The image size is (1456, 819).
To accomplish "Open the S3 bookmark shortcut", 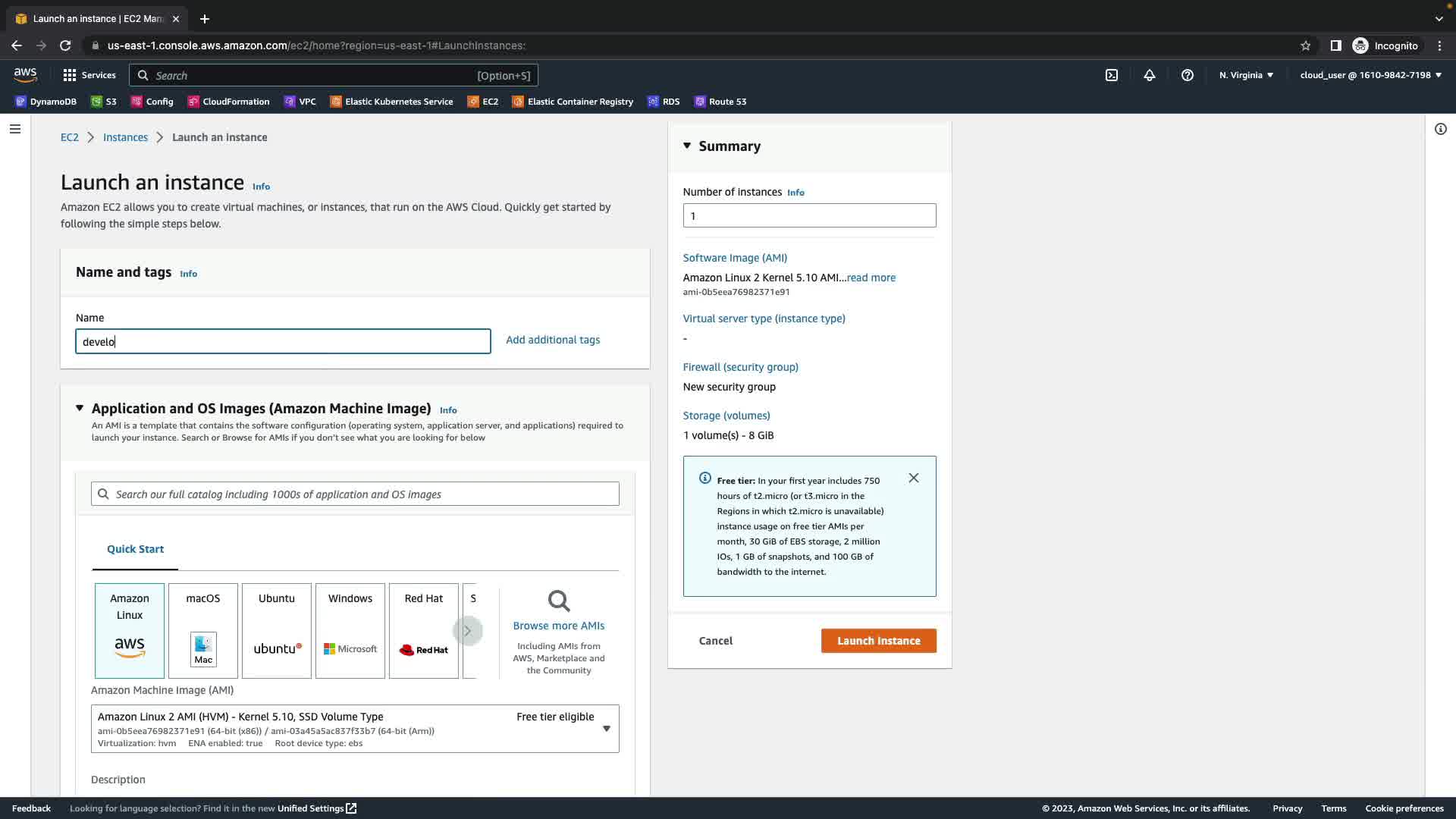I will tap(104, 102).
